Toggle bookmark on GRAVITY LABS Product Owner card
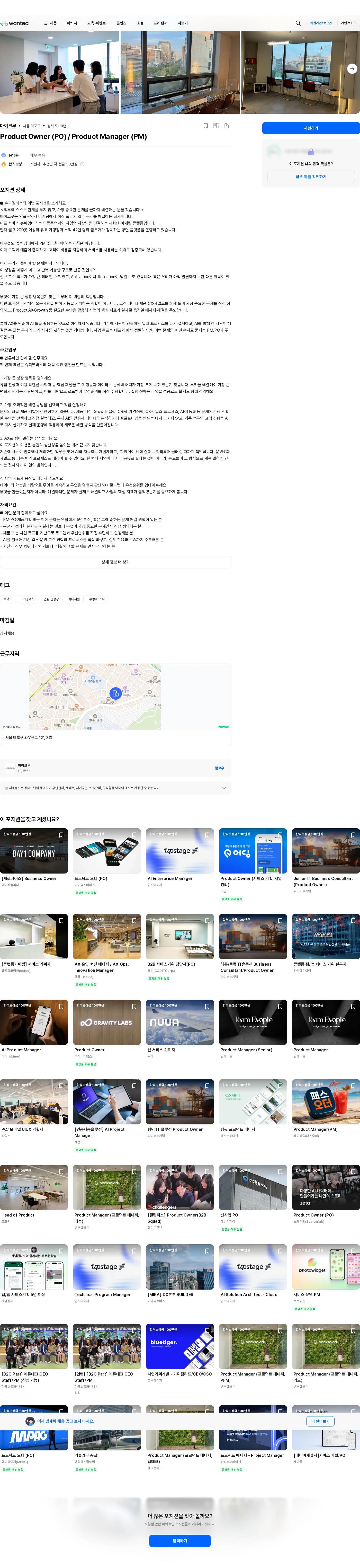This screenshot has width=360, height=1568. (134, 1006)
